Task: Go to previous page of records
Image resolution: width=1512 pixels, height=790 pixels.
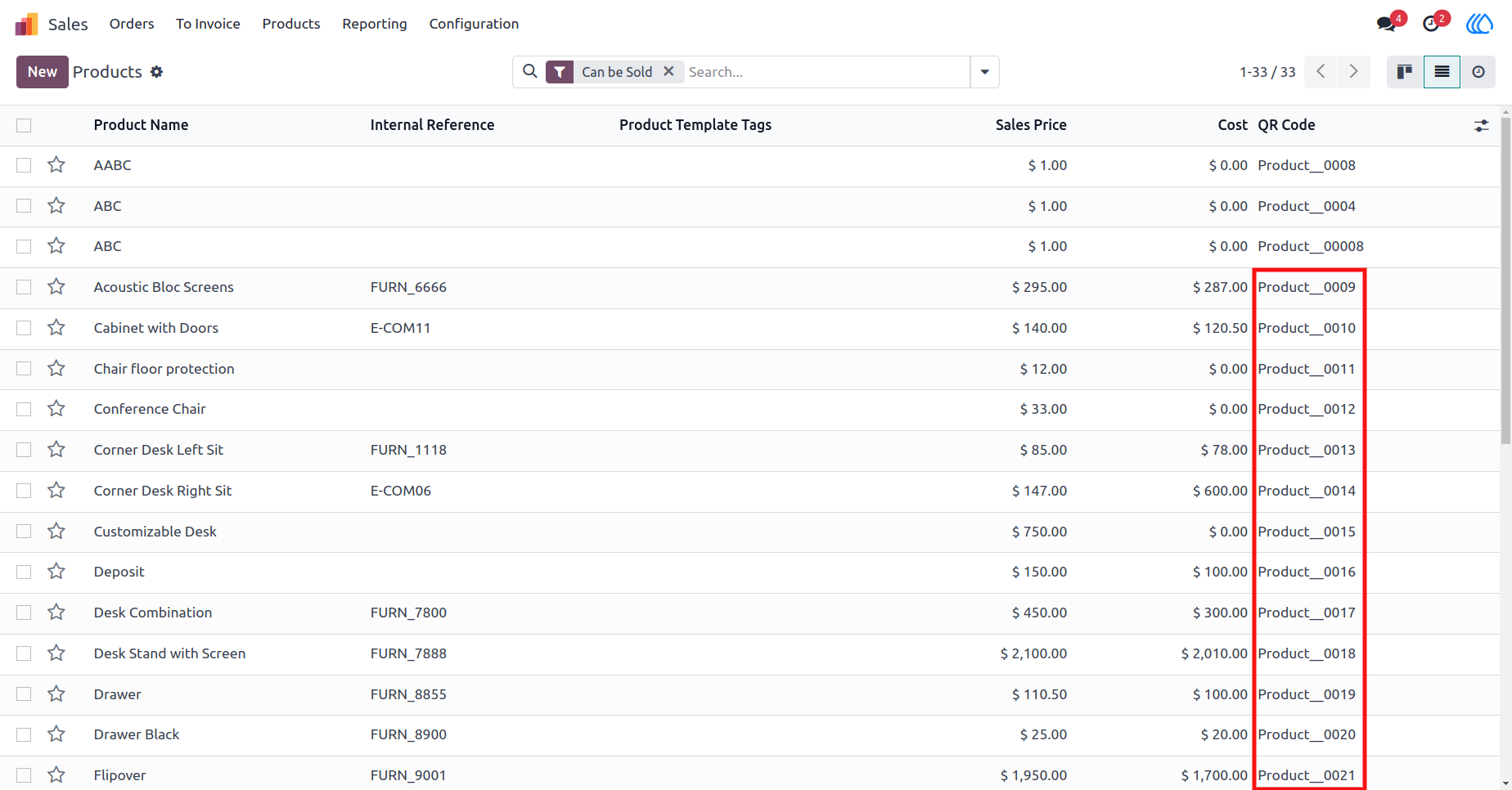Action: coord(1321,72)
